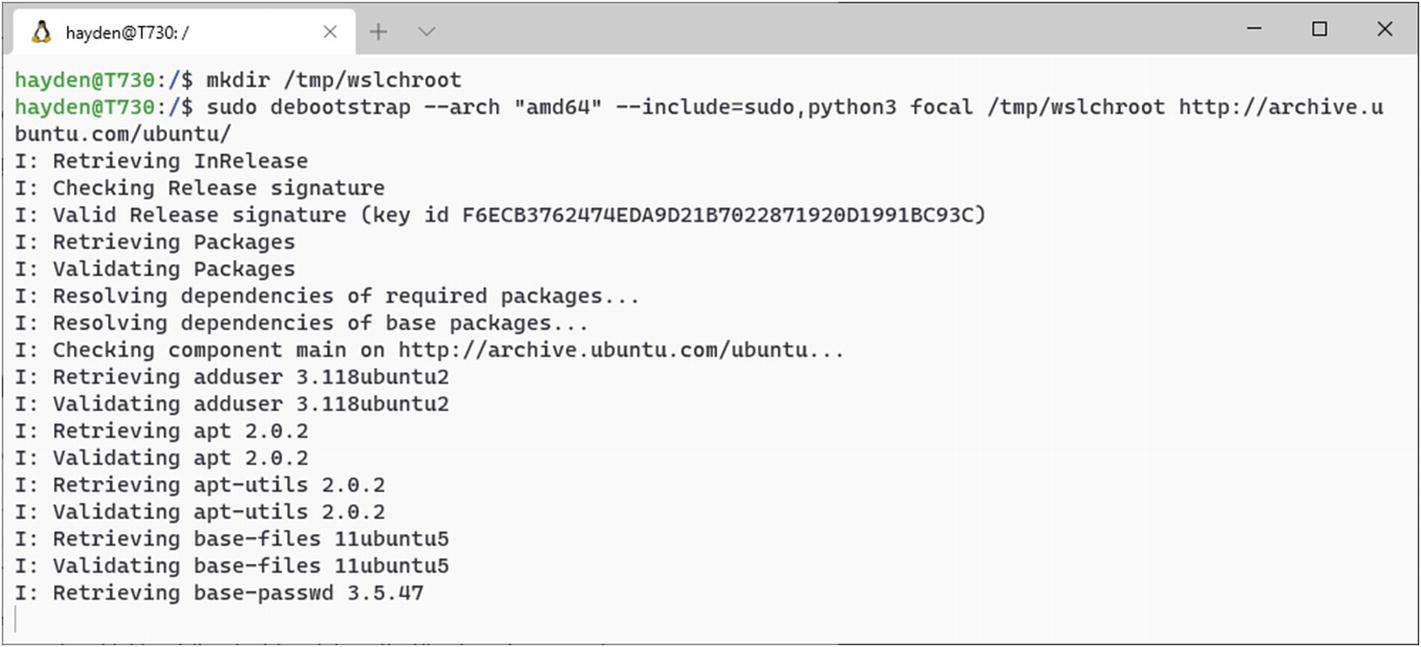
Task: Click the http://archive.ubuntu.com/ubuntu URL in output
Action: pyautogui.click(x=602, y=350)
